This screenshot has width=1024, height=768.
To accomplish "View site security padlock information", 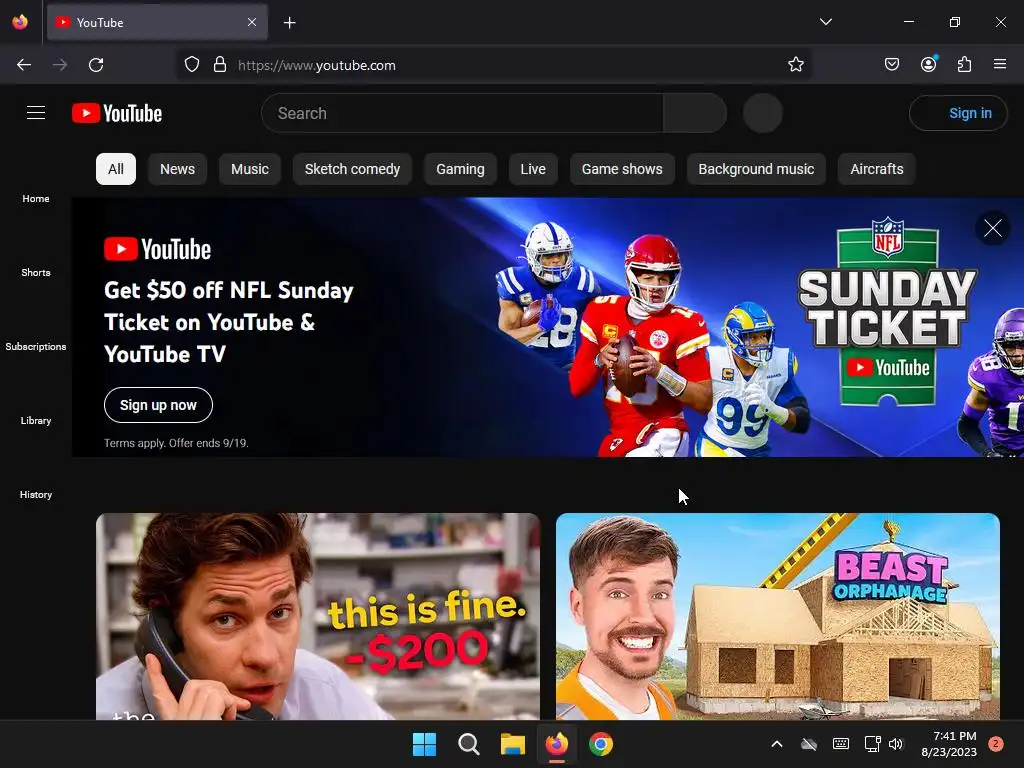I will click(x=220, y=65).
